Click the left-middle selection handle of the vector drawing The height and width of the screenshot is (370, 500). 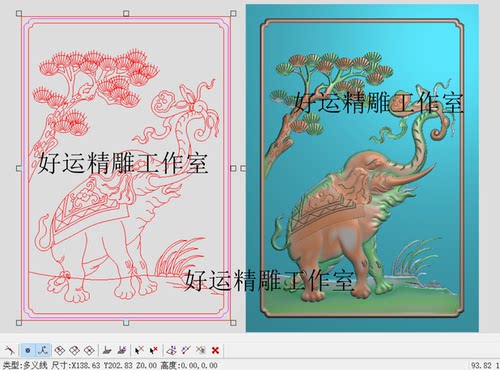(19, 168)
